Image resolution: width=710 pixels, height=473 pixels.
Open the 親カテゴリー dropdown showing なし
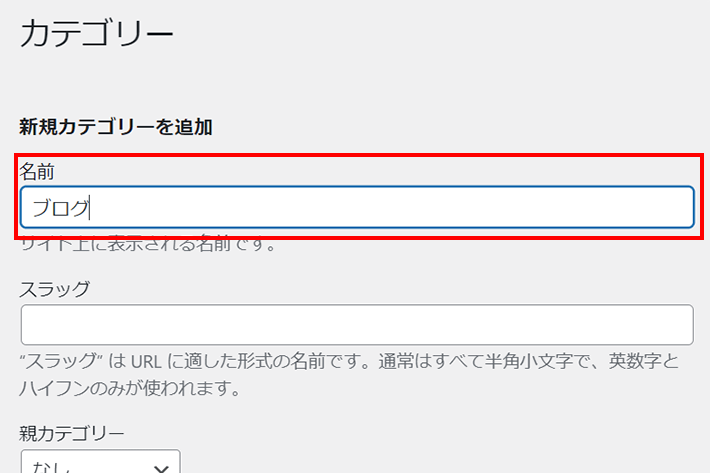pyautogui.click(x=101, y=462)
